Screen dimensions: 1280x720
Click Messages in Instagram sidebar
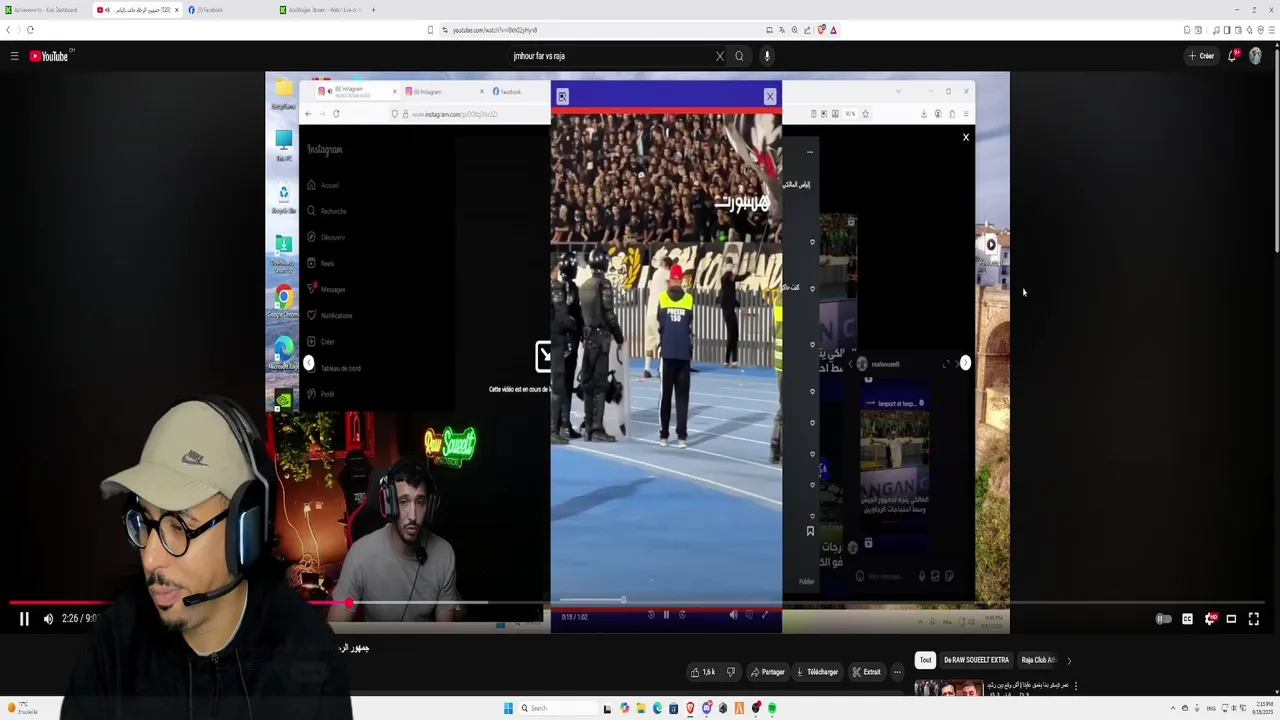pyautogui.click(x=327, y=289)
